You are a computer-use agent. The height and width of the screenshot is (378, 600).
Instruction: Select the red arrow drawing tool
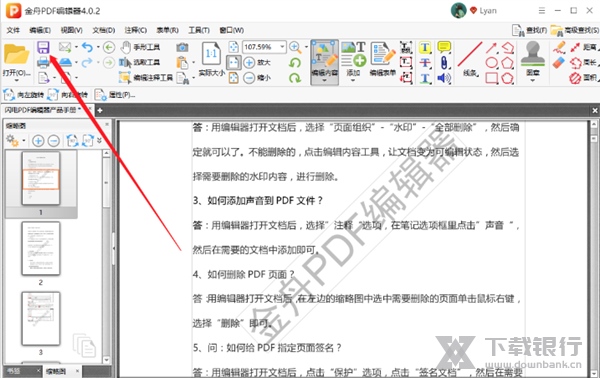point(492,47)
